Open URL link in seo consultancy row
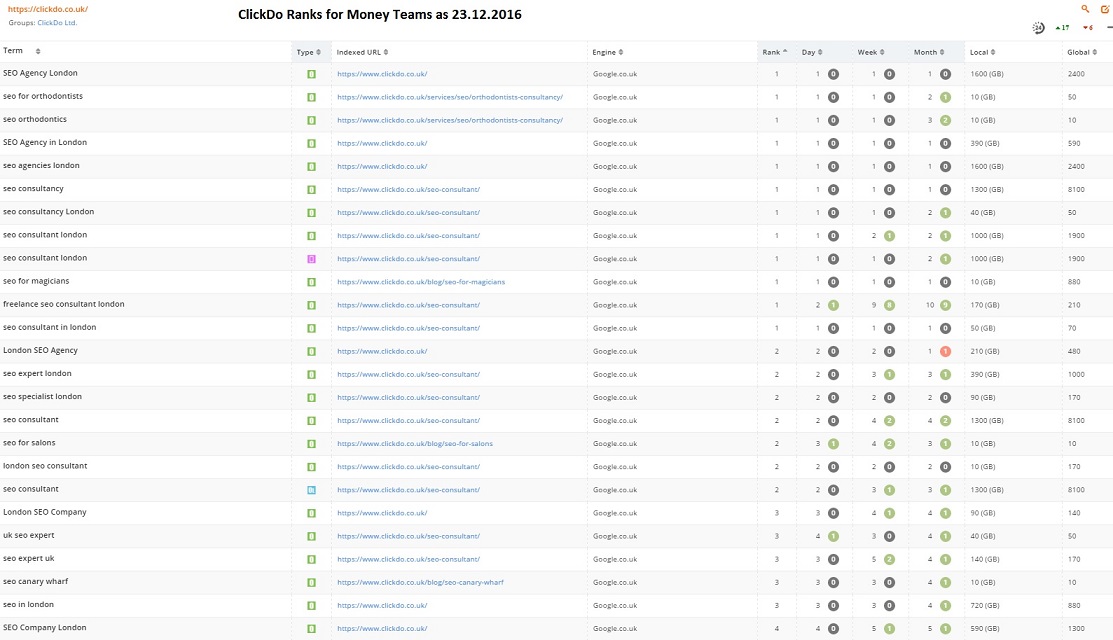Image resolution: width=1113 pixels, height=640 pixels. 408,189
